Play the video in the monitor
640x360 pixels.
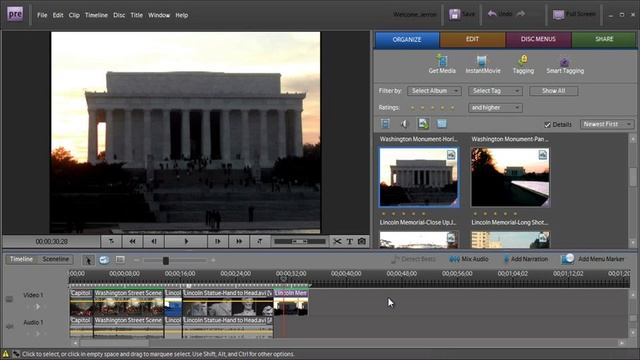(x=186, y=242)
